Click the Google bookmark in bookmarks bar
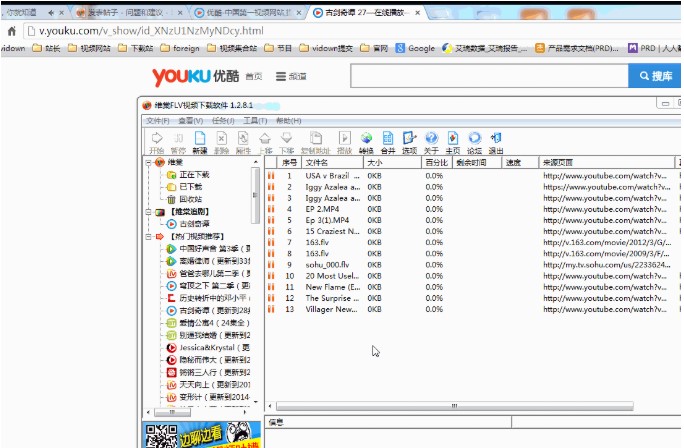 pos(415,48)
